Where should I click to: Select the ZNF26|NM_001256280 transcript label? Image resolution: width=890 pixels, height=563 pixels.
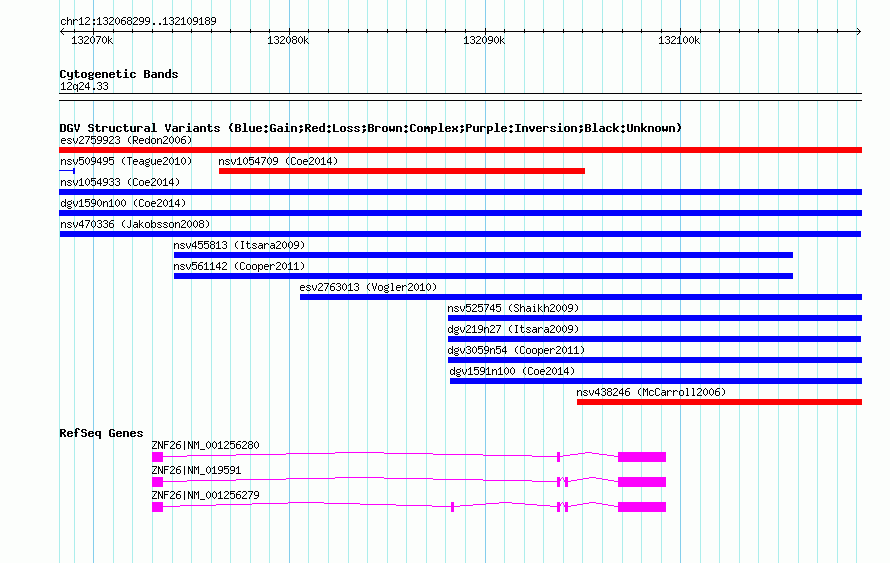205,446
